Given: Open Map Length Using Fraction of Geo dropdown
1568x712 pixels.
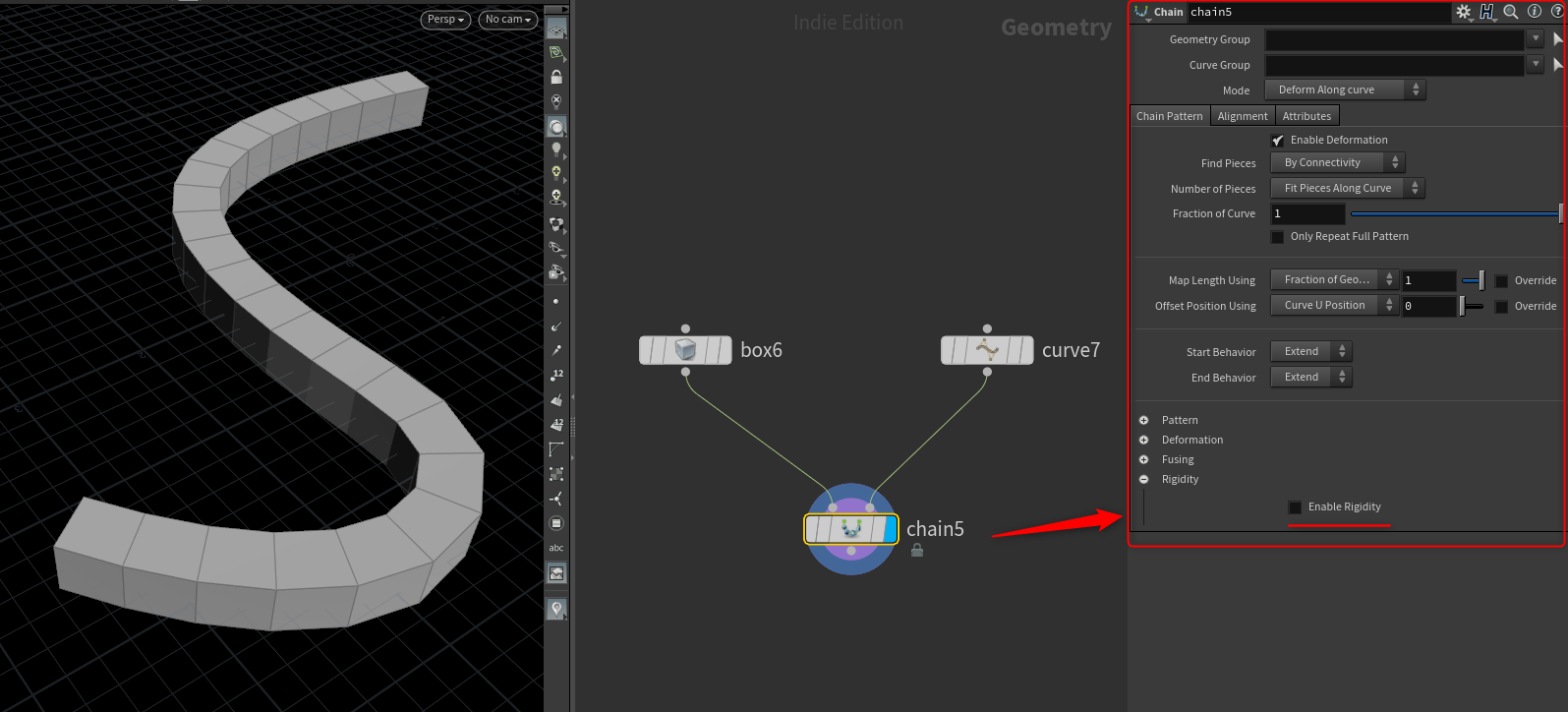Looking at the screenshot, I should pos(1333,279).
